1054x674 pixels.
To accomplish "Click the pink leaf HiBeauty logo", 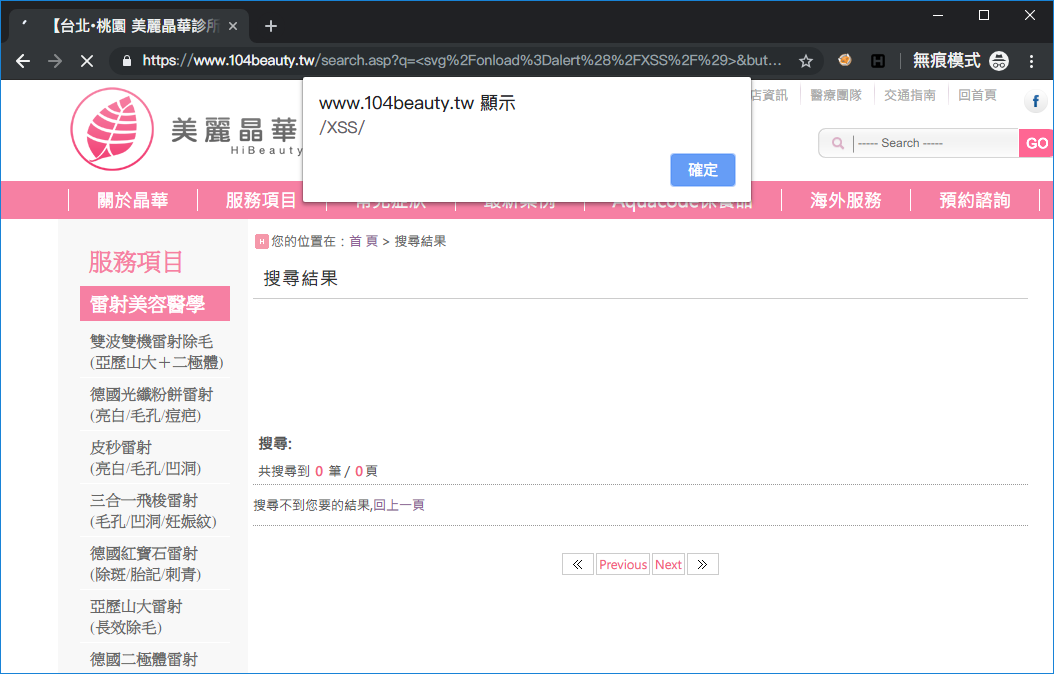I will pos(112,129).
